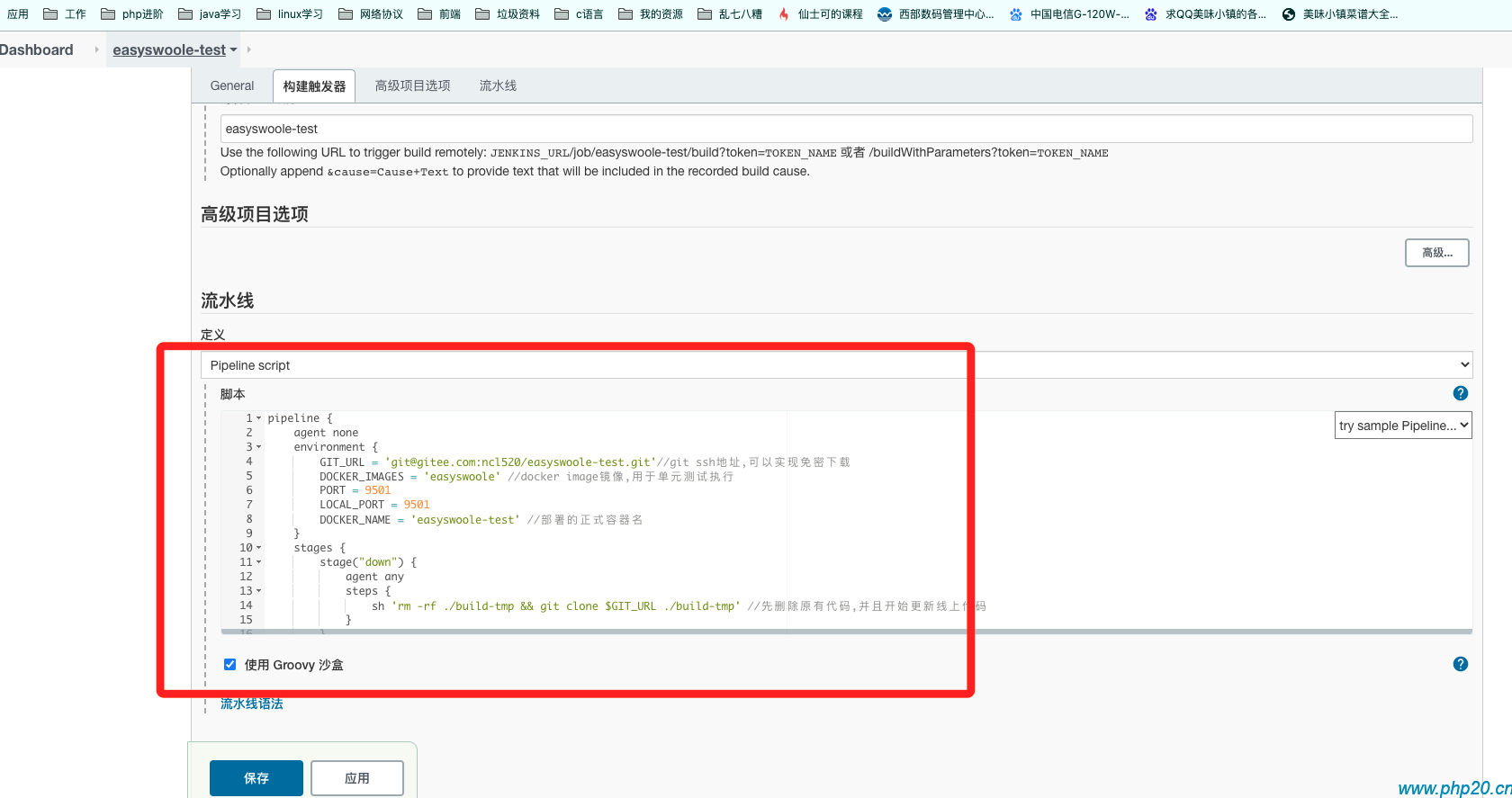Open the Pipeline script definition dropdown

(x=836, y=364)
